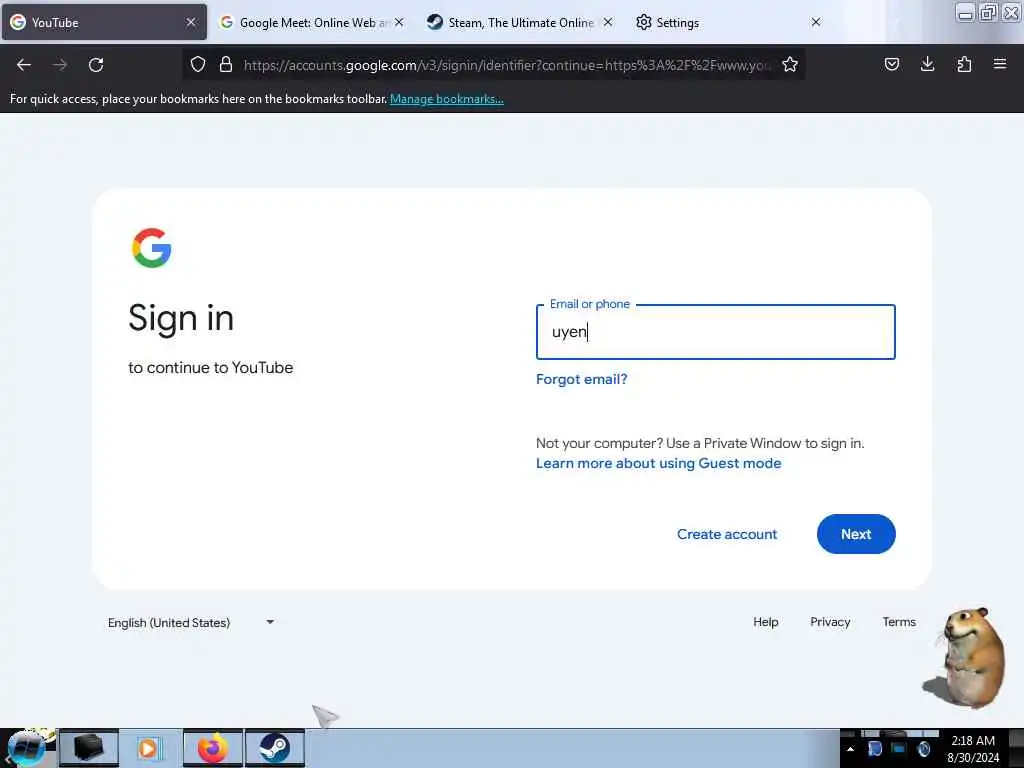
Task: Open the English (United States) language dropdown
Action: (x=191, y=622)
